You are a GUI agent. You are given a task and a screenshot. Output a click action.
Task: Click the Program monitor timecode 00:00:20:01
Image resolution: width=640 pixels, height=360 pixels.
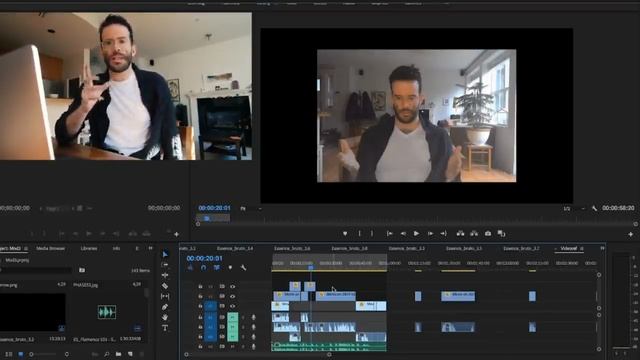click(214, 208)
